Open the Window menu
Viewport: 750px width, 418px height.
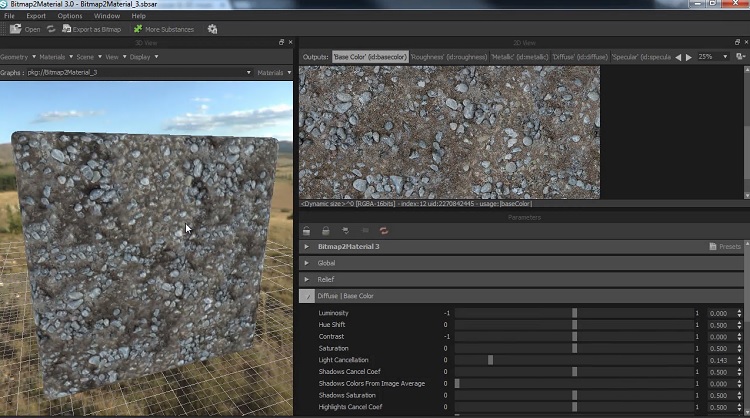[x=107, y=16]
